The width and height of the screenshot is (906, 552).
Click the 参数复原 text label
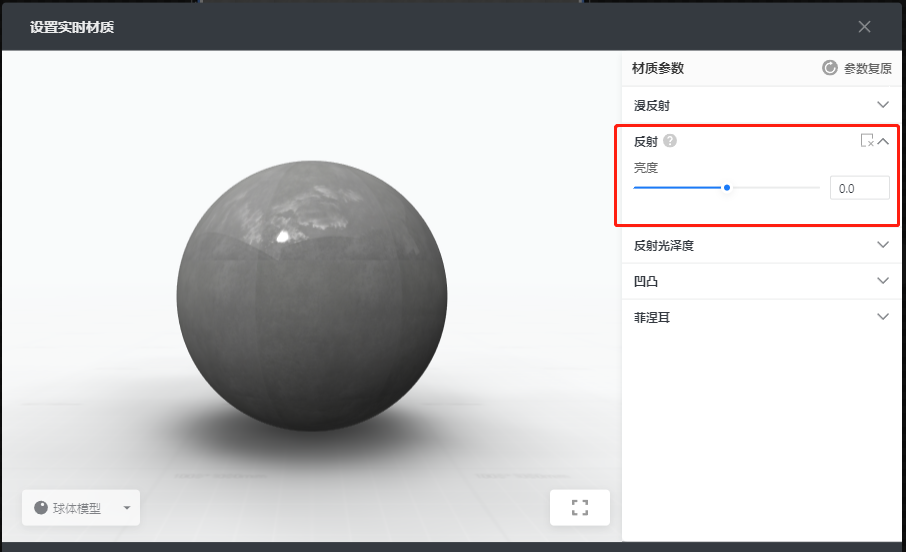coord(867,68)
